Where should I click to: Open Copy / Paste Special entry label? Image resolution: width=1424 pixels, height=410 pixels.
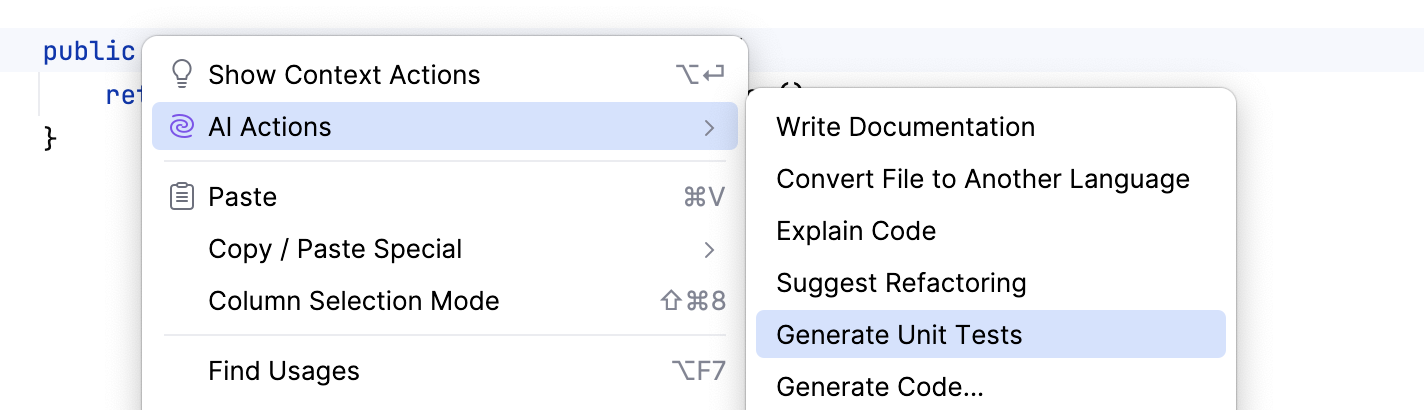click(335, 249)
